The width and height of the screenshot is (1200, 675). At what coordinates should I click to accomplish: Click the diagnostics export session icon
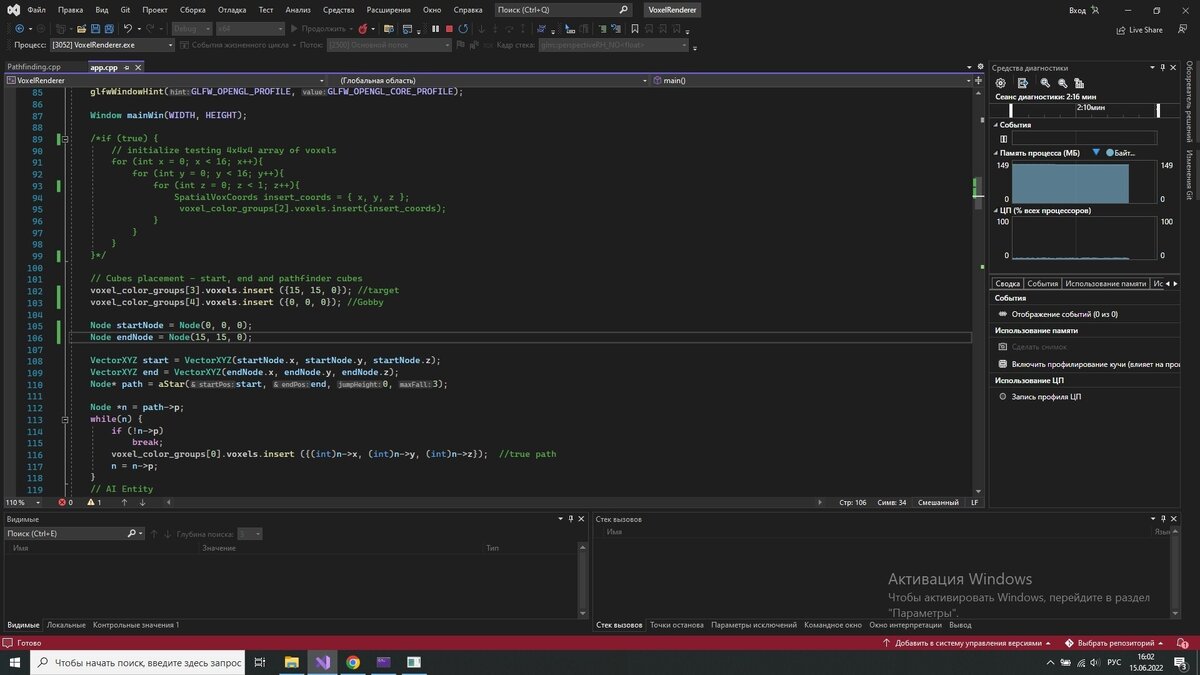coord(1023,83)
